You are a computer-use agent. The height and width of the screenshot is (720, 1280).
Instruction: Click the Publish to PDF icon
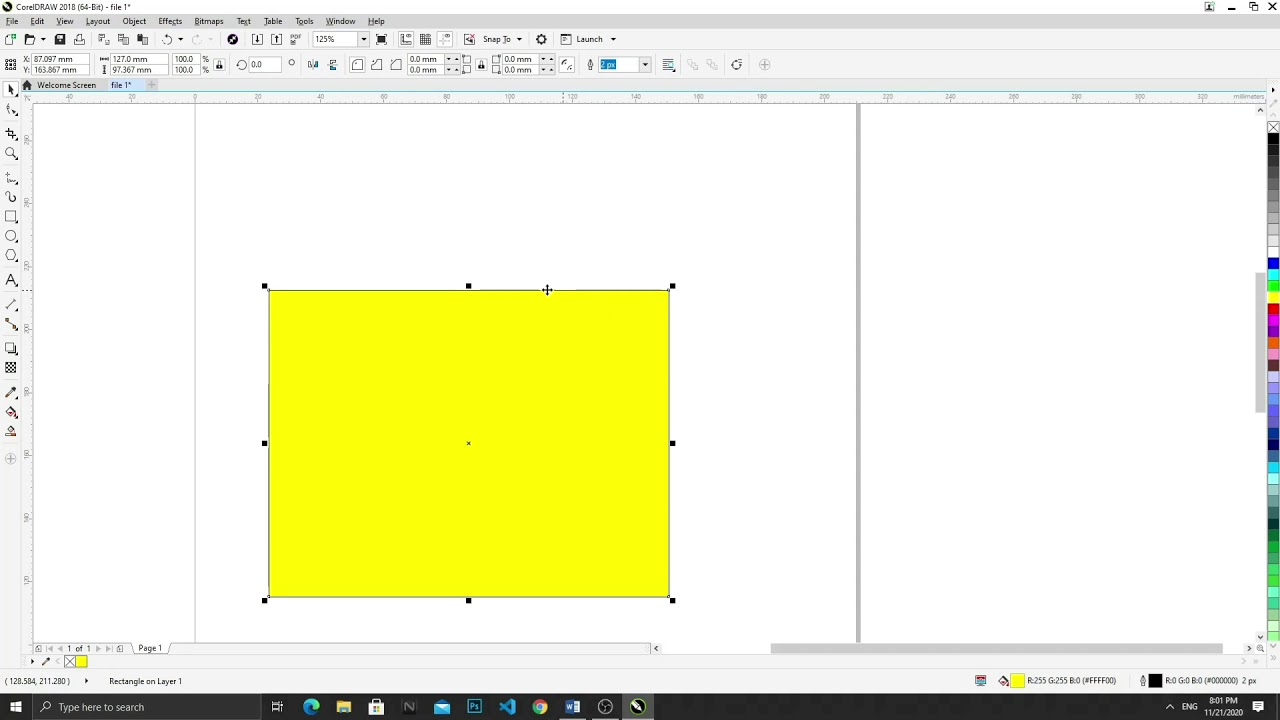click(x=295, y=39)
